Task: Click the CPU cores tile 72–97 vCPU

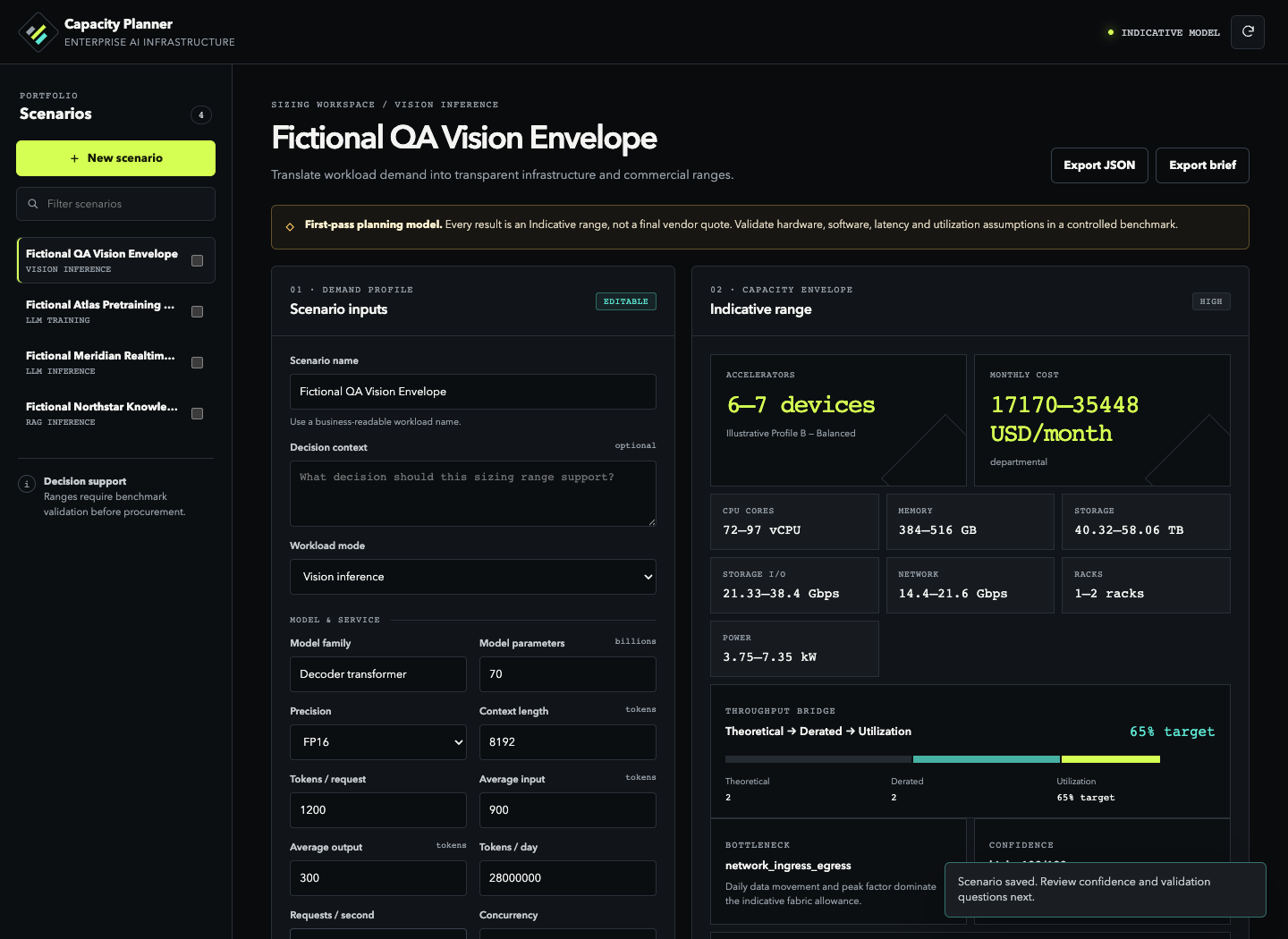Action: click(794, 522)
